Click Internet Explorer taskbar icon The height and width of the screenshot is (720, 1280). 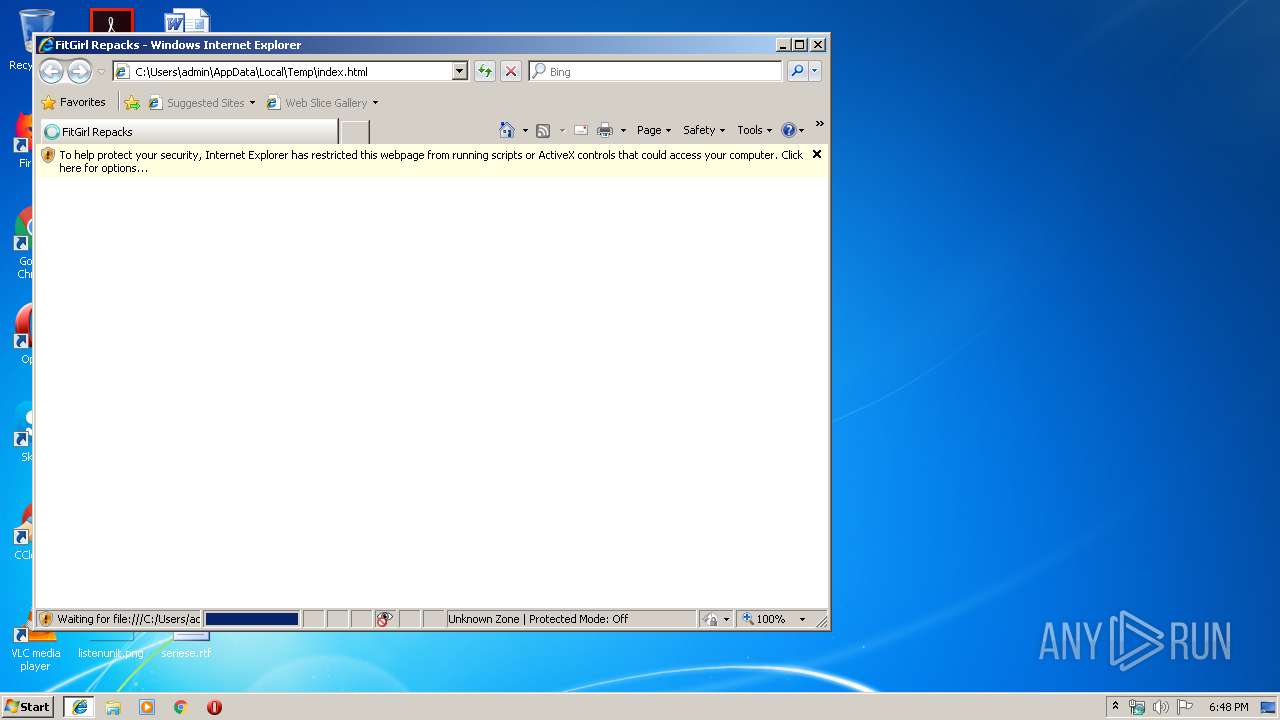coord(79,707)
